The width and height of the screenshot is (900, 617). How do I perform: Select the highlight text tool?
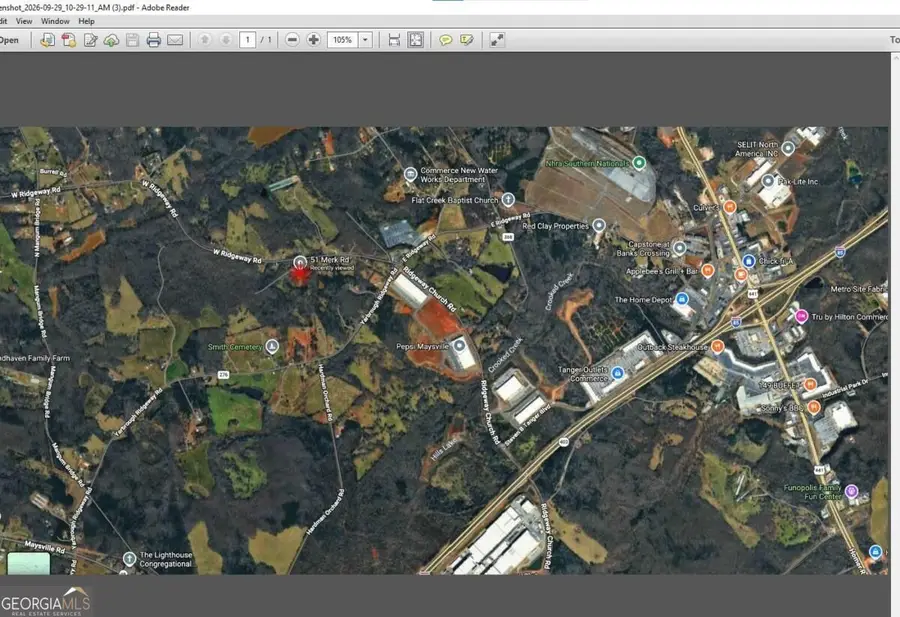(x=467, y=40)
